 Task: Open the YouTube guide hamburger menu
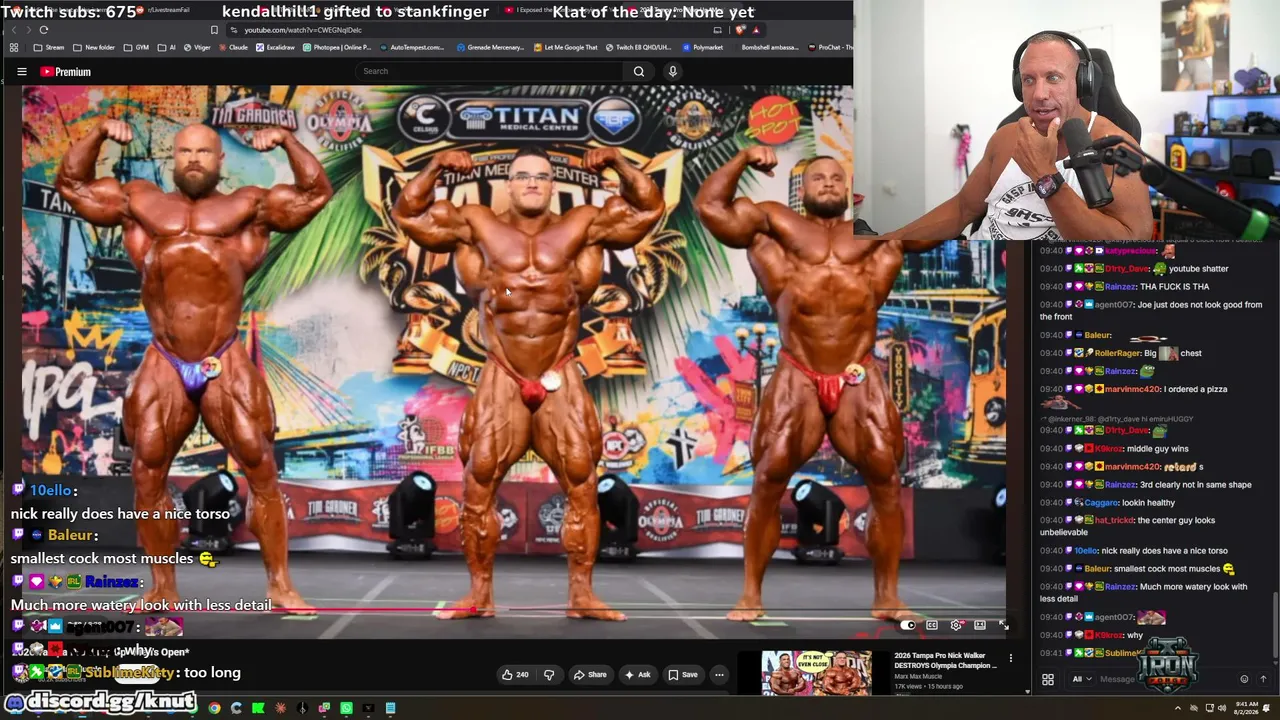21,72
